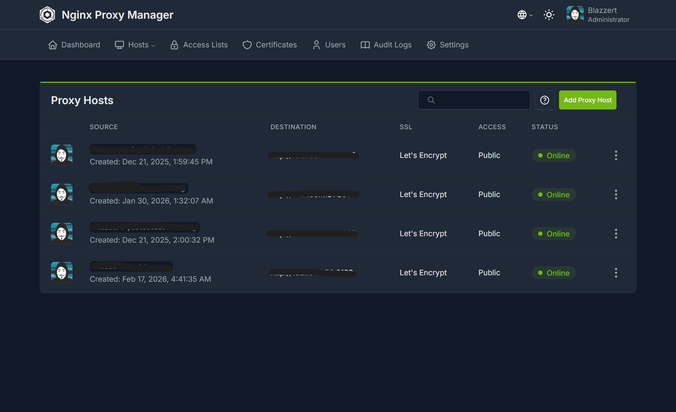Toggle the light/dark theme sun icon

pyautogui.click(x=549, y=15)
